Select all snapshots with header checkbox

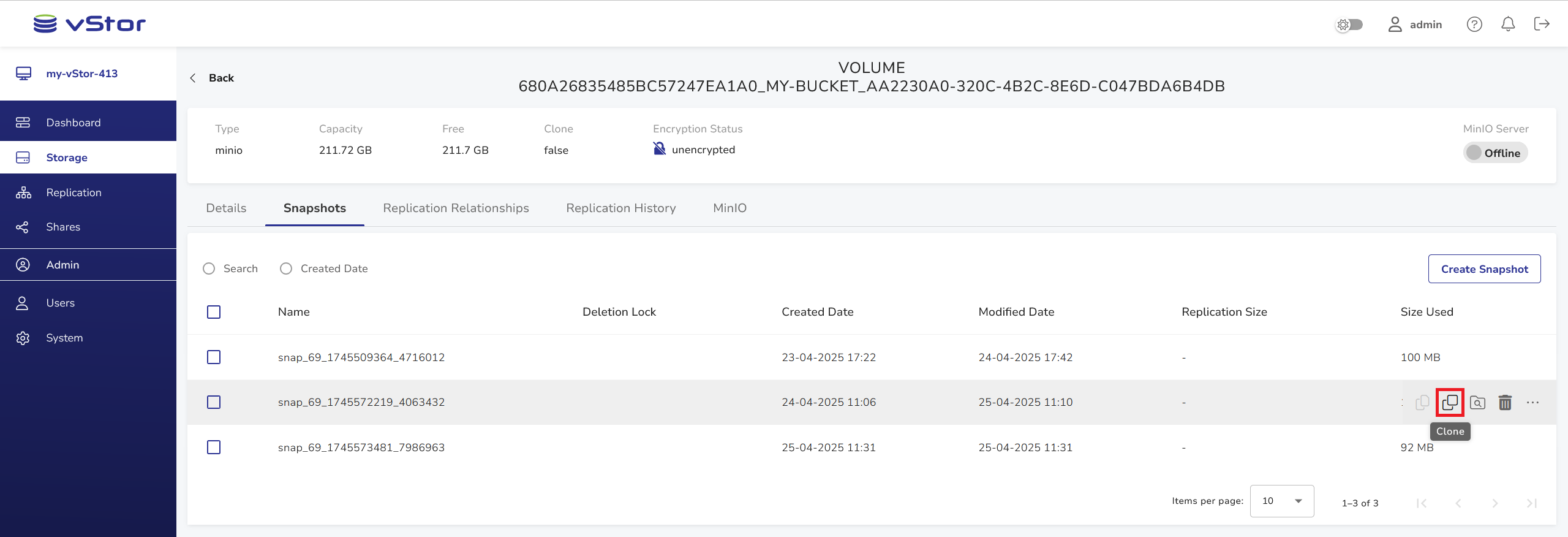coord(214,312)
